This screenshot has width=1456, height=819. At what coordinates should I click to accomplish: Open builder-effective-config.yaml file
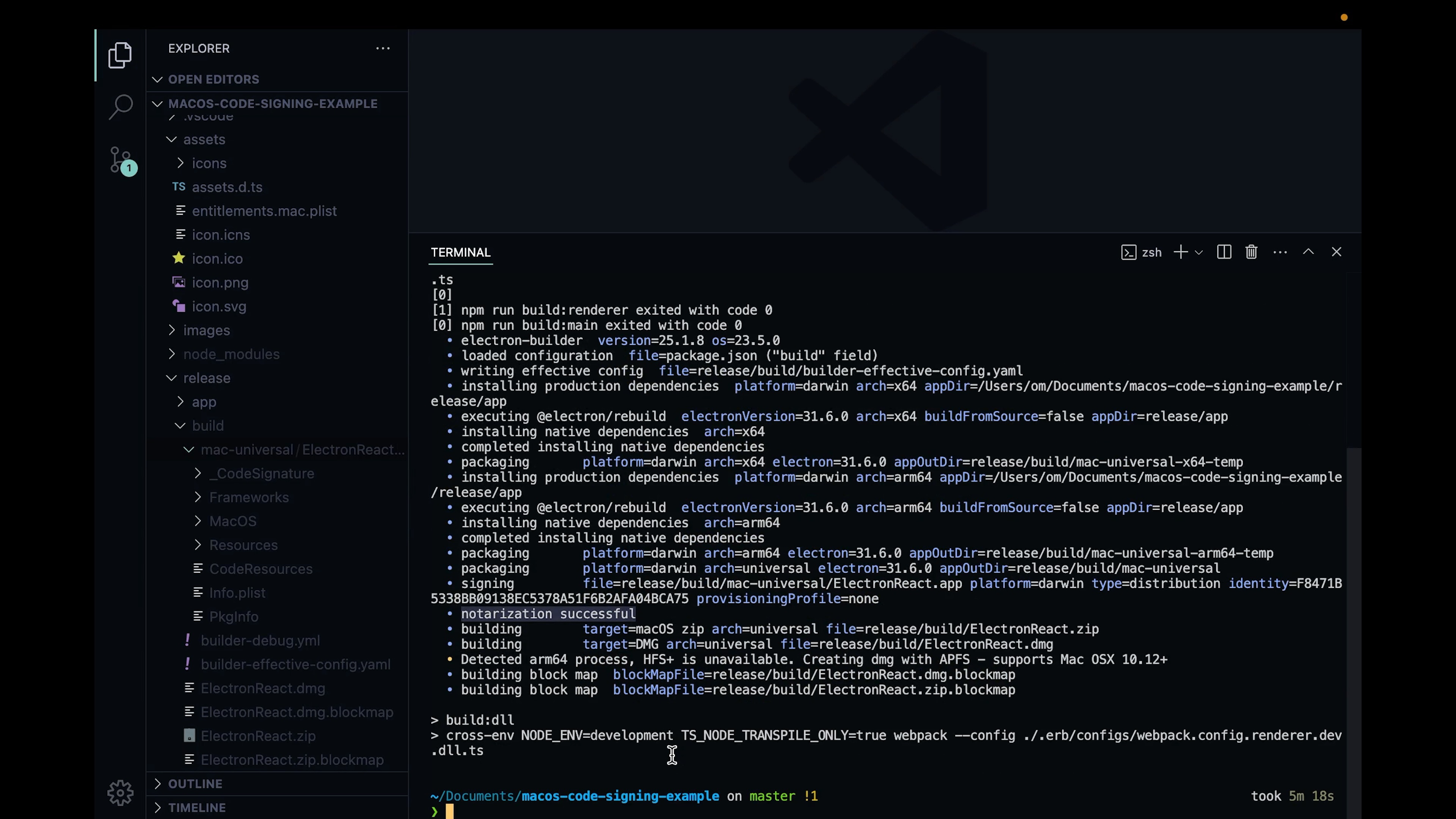[295, 665]
